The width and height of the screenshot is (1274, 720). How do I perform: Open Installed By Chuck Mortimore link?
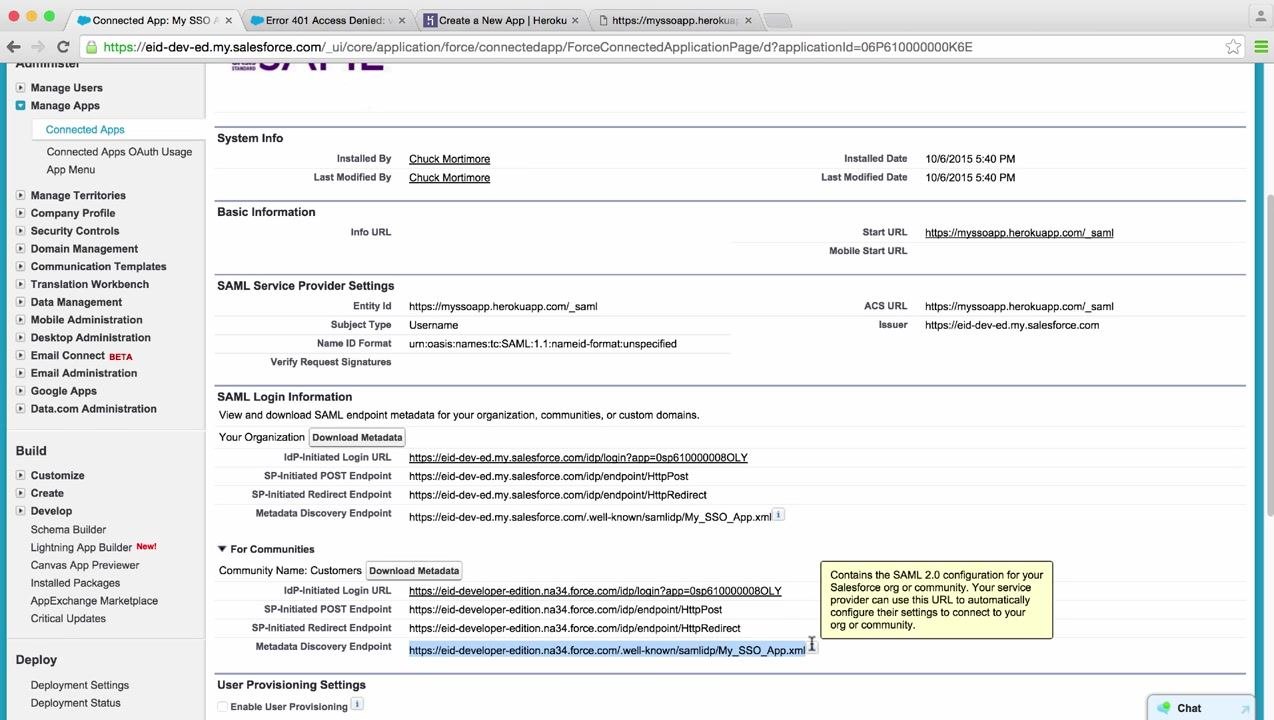pos(449,159)
